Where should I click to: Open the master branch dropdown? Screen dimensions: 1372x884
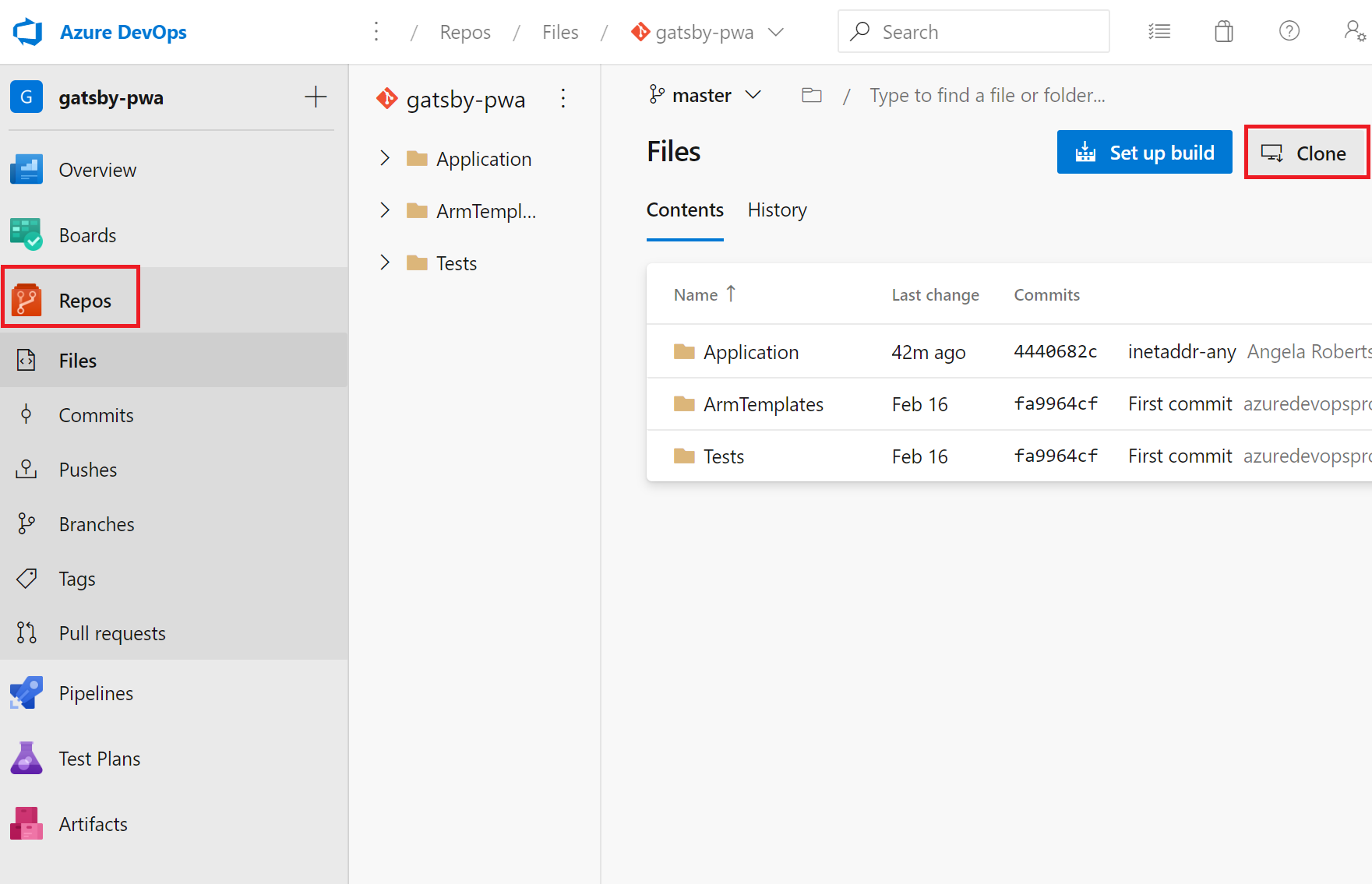(x=704, y=96)
